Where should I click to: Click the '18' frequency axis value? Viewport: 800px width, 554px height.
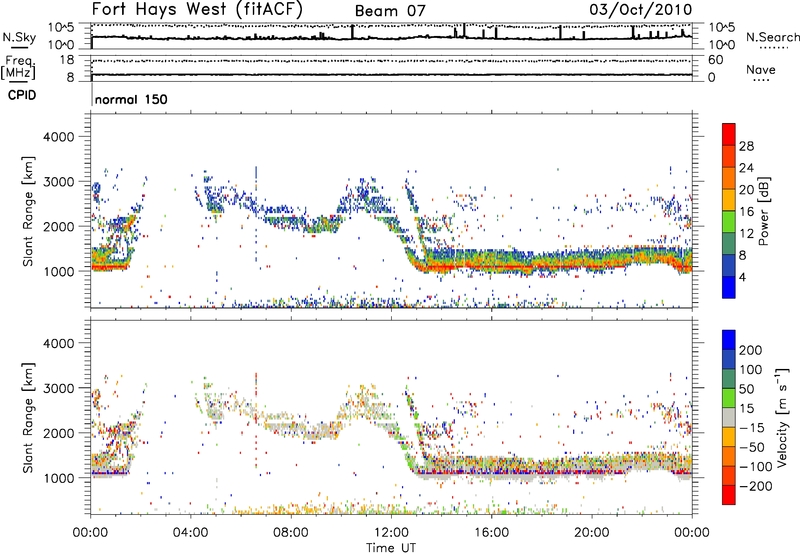click(x=67, y=60)
